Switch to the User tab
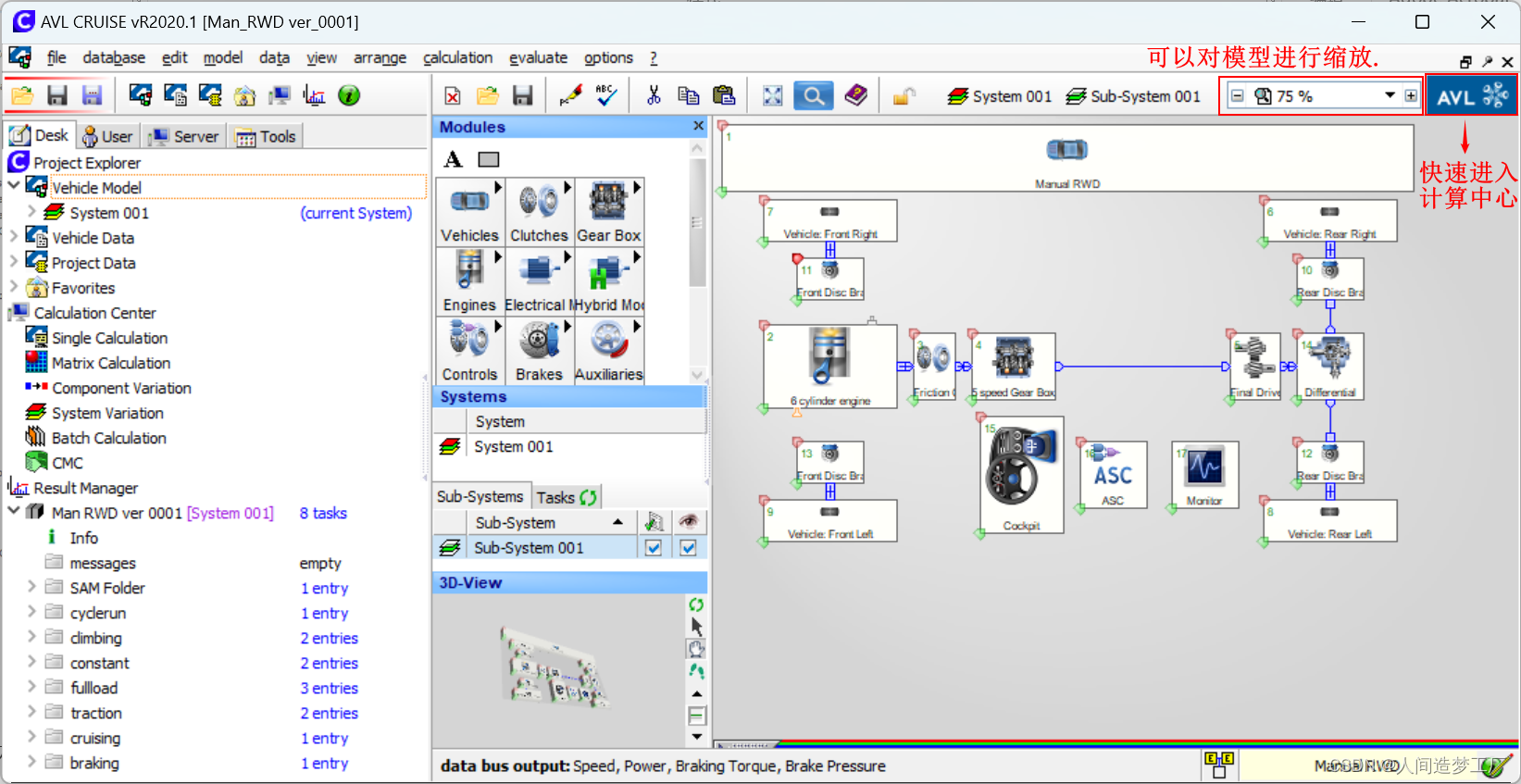 (107, 136)
